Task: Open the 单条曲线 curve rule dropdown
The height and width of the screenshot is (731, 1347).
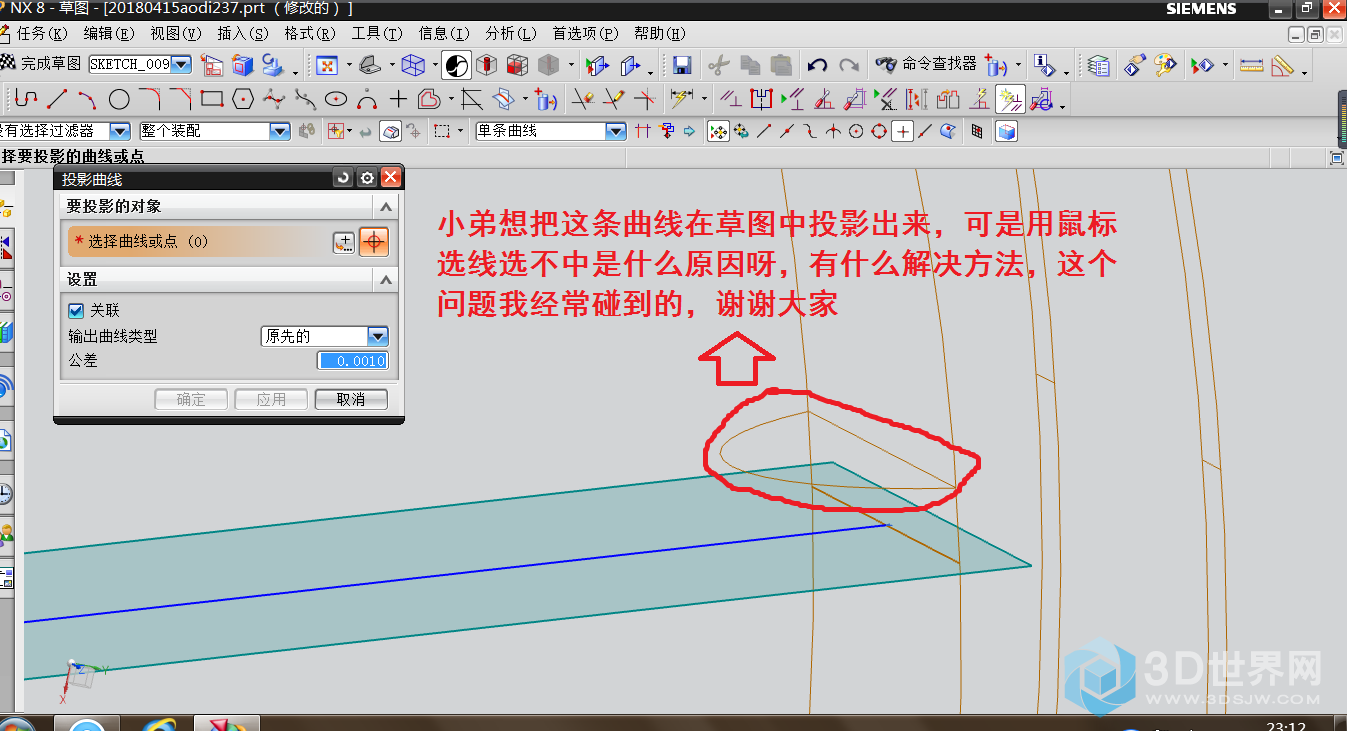Action: coord(616,131)
